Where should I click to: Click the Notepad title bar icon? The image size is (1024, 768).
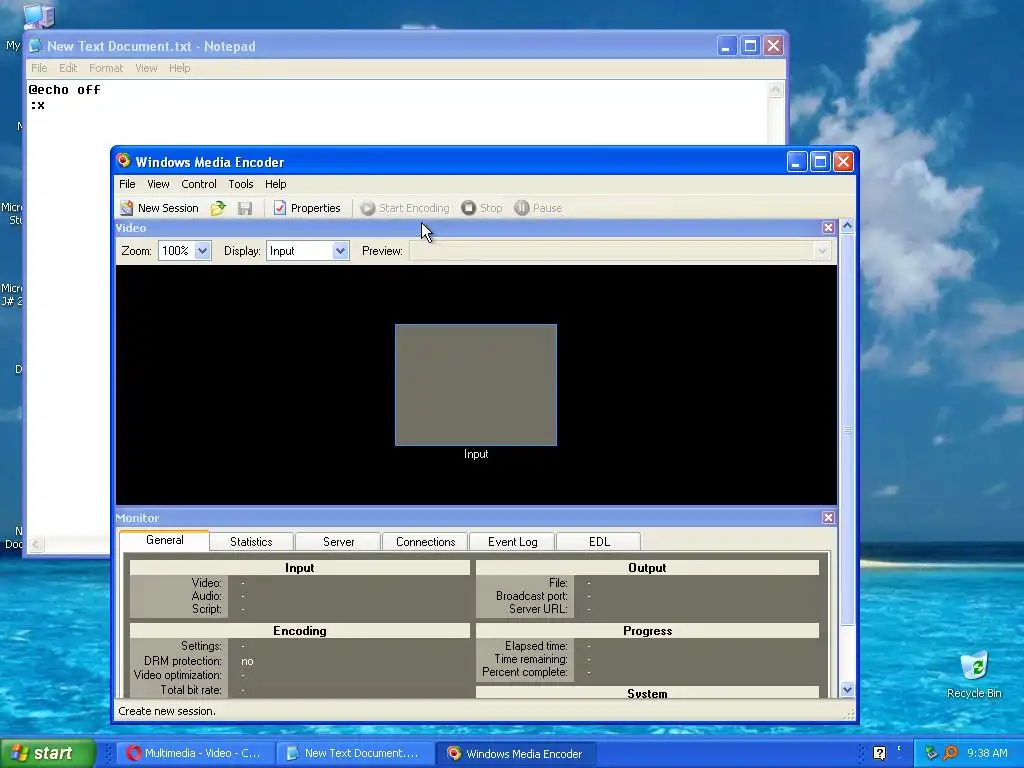click(35, 46)
